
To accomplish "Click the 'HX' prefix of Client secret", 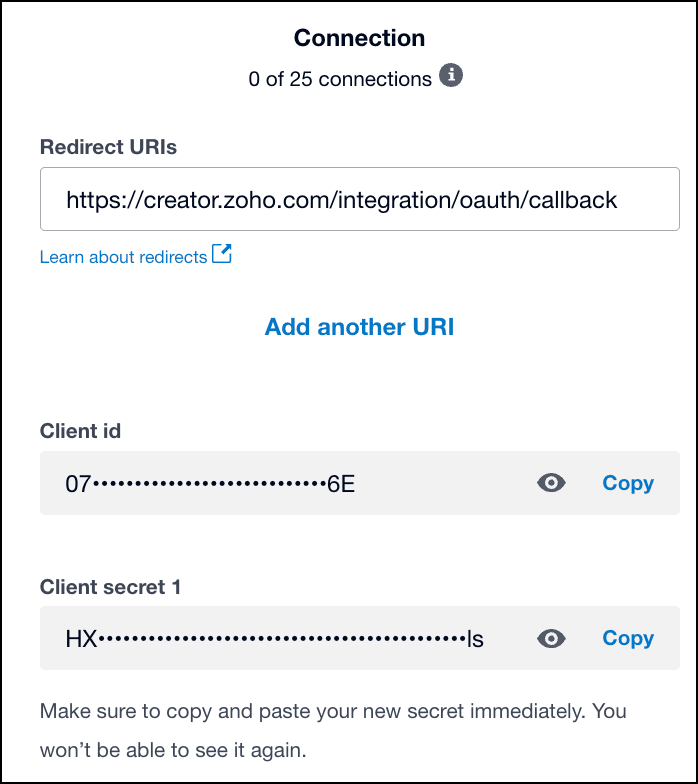I will click(81, 639).
